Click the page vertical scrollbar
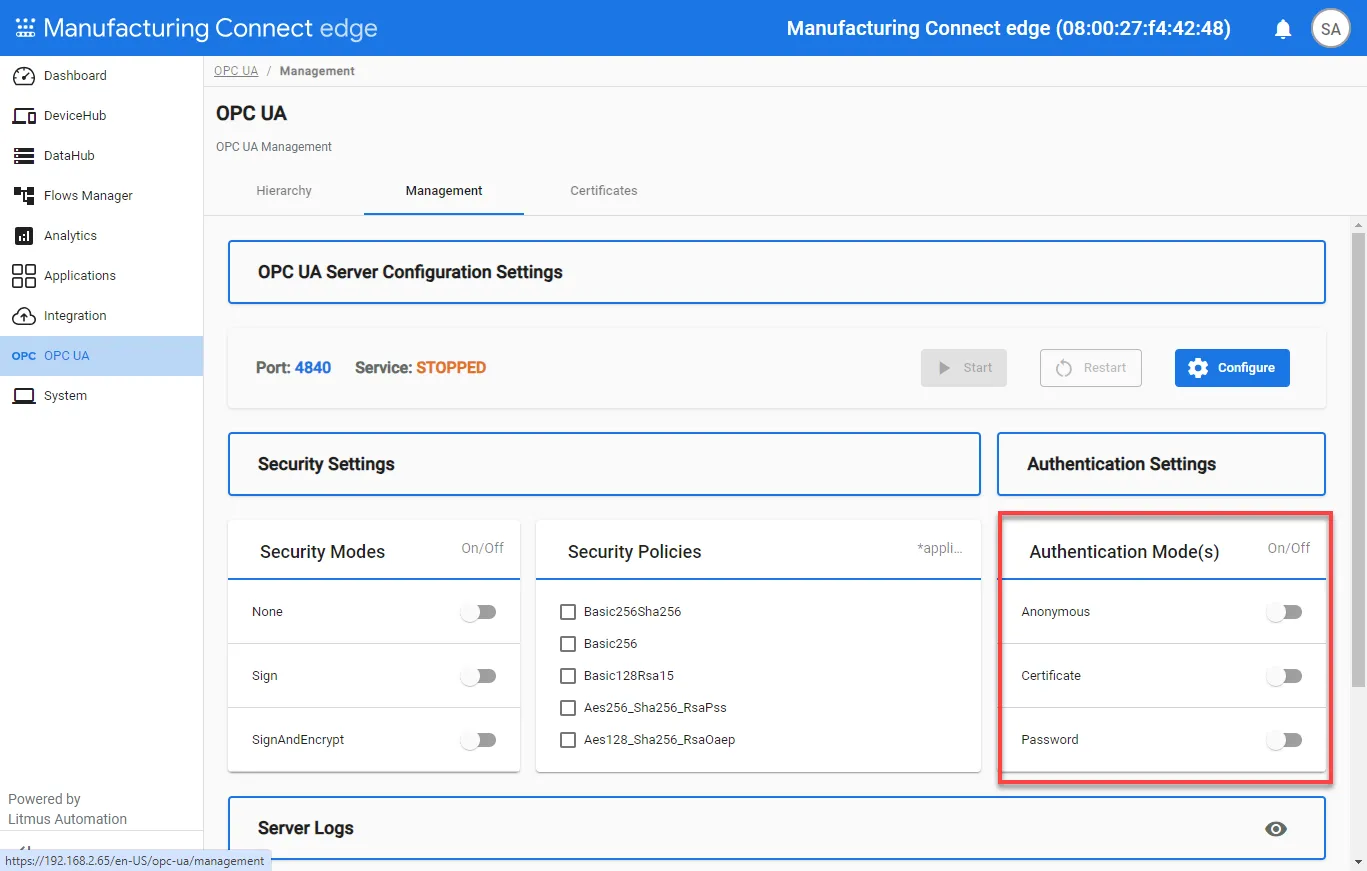This screenshot has height=871, width=1367. click(1358, 460)
